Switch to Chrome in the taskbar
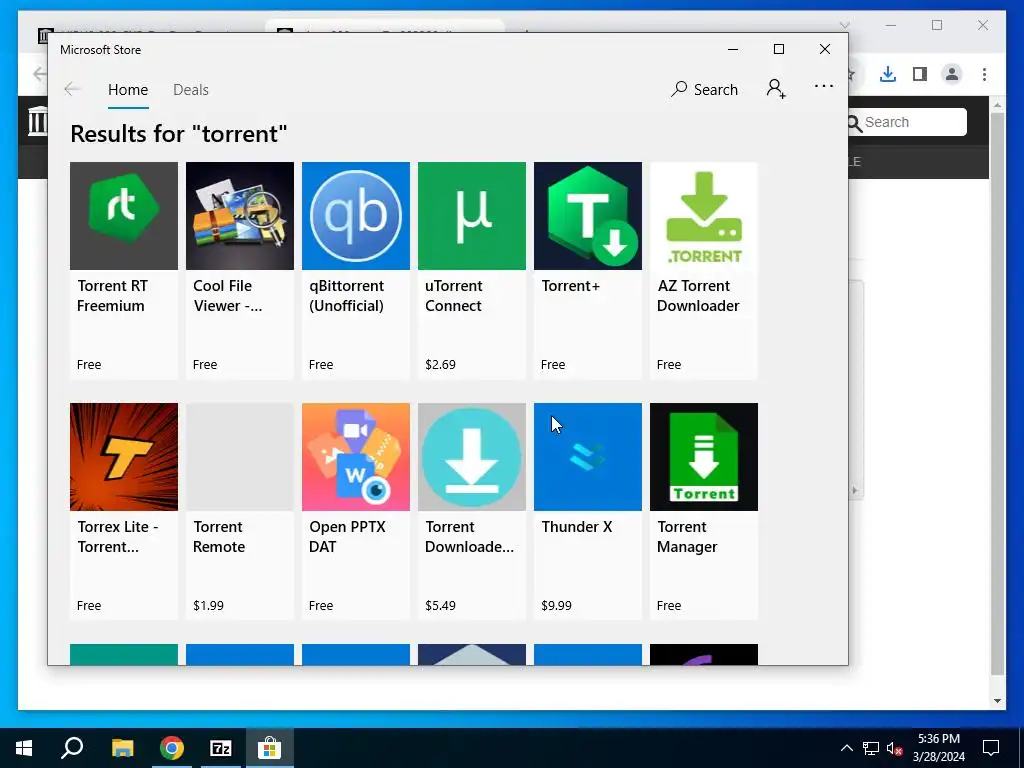This screenshot has width=1024, height=768. 172,748
